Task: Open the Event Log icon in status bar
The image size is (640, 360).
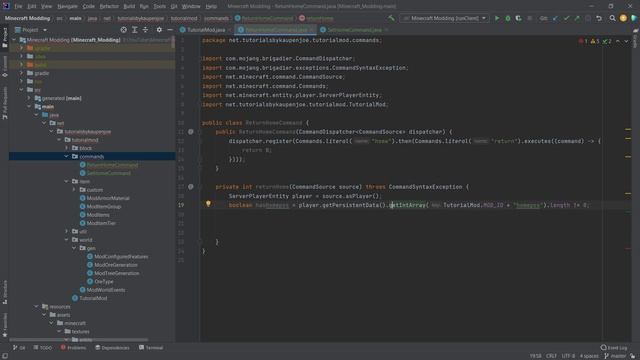Action: point(613,348)
